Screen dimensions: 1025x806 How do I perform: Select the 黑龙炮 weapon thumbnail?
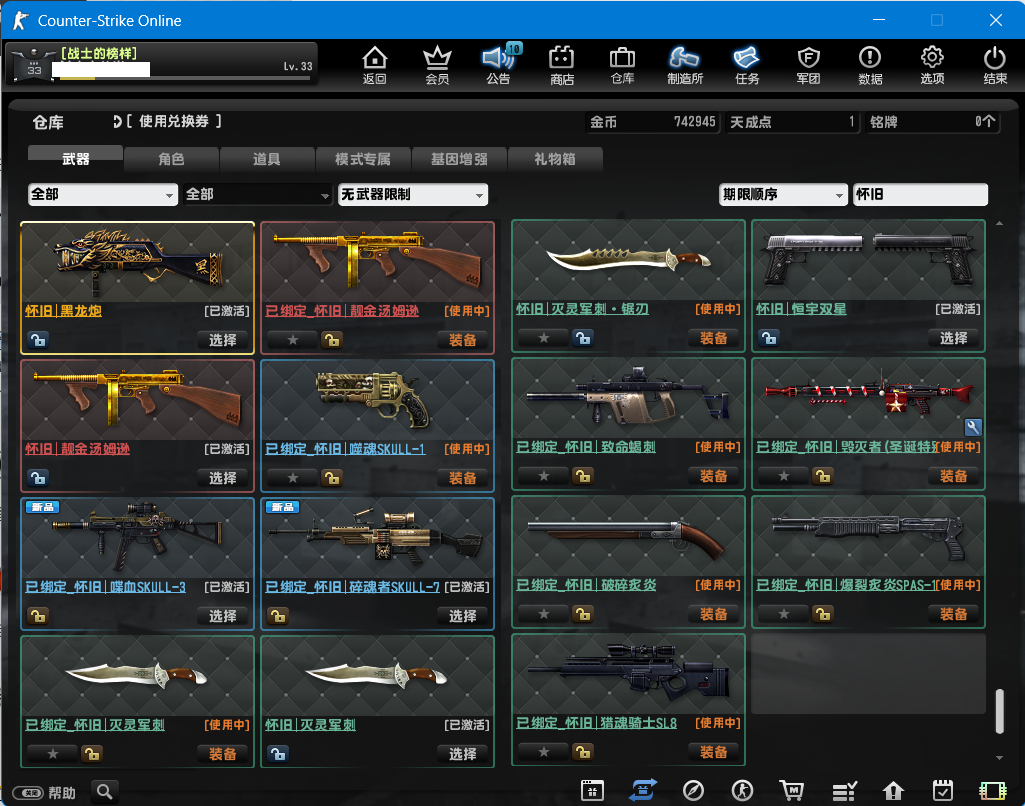click(x=137, y=262)
